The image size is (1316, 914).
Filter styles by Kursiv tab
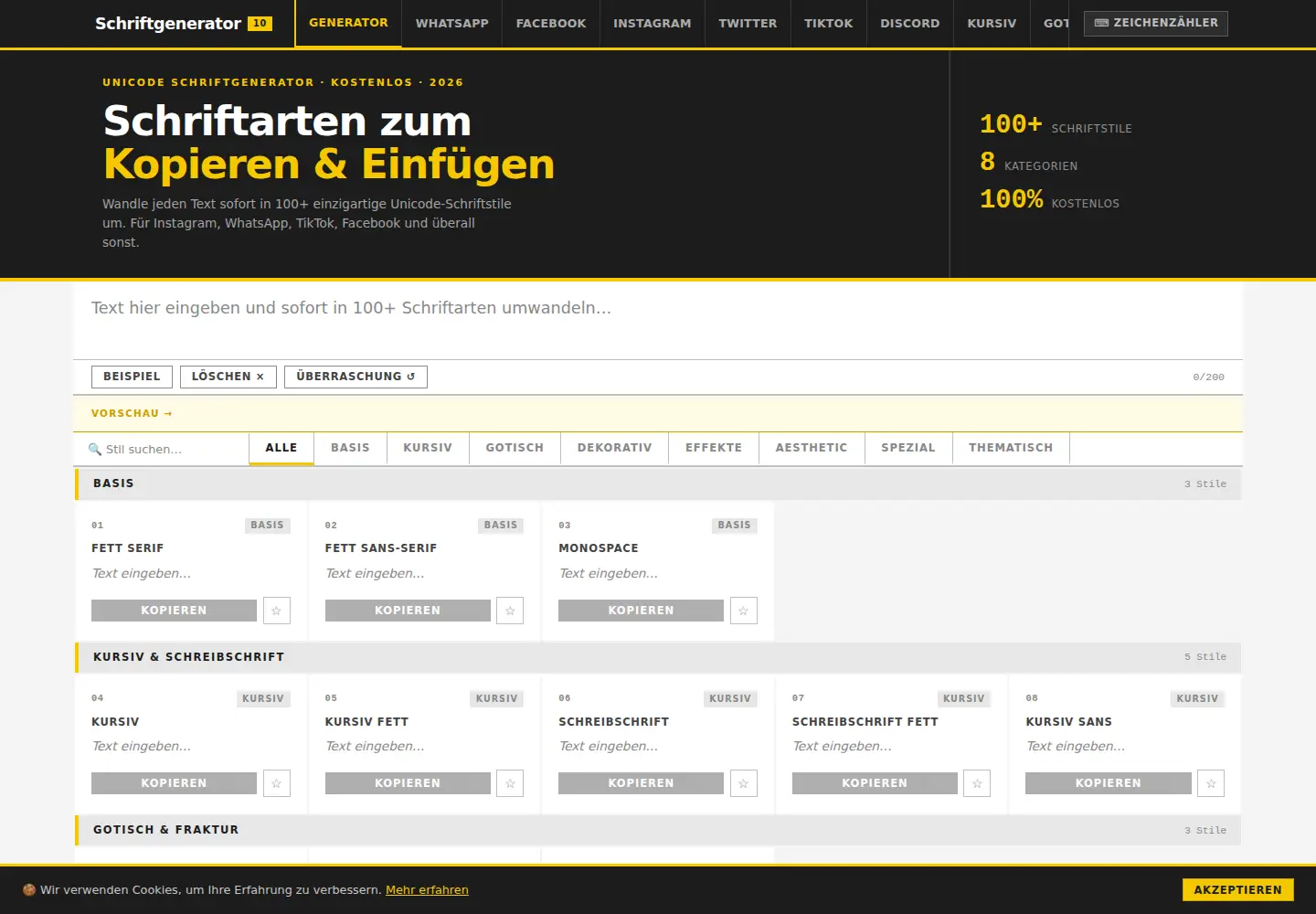tap(428, 448)
